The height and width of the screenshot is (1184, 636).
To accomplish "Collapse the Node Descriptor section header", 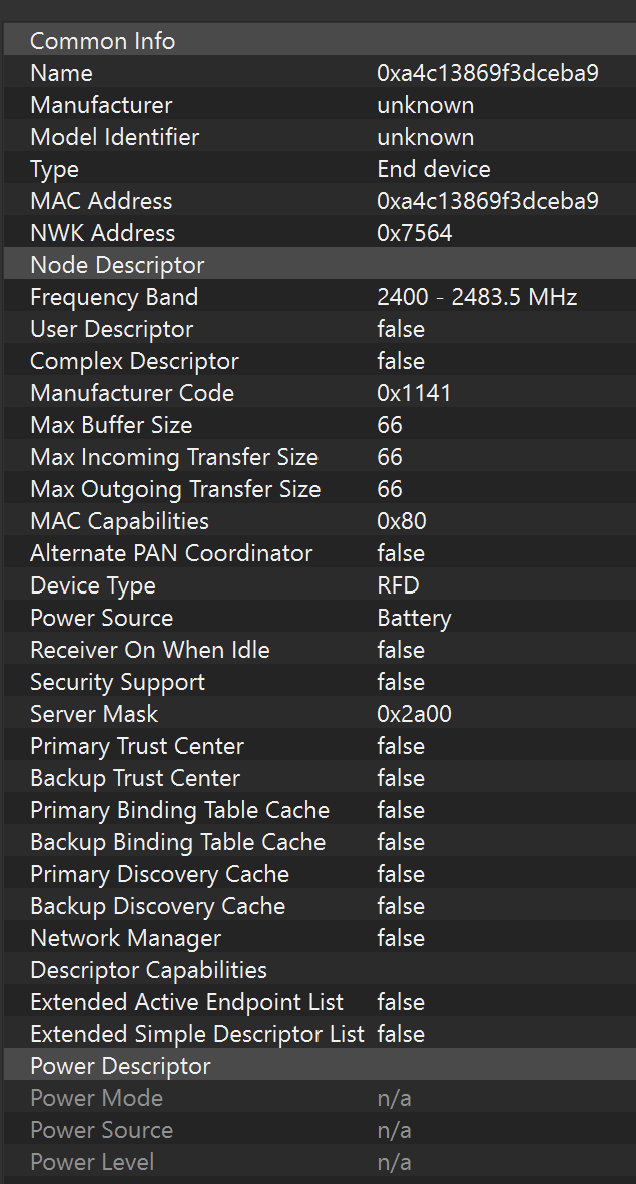I will [117, 265].
